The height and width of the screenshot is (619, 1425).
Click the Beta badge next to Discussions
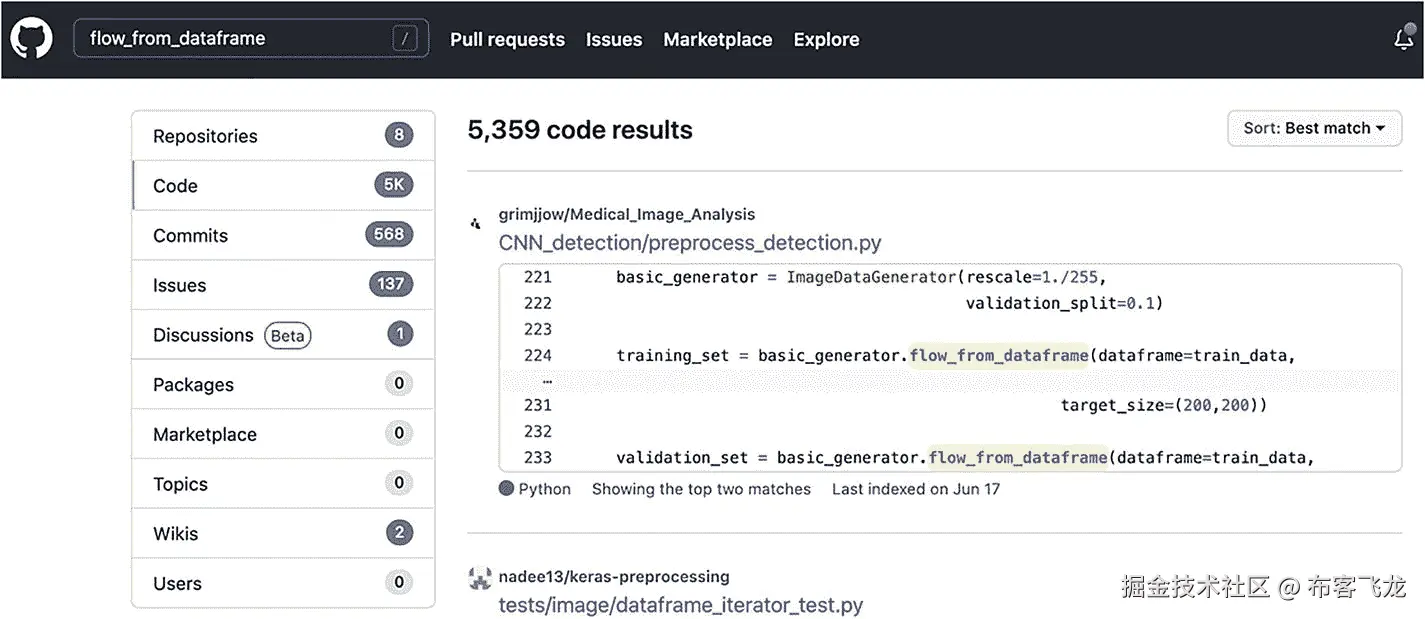pyautogui.click(x=288, y=336)
